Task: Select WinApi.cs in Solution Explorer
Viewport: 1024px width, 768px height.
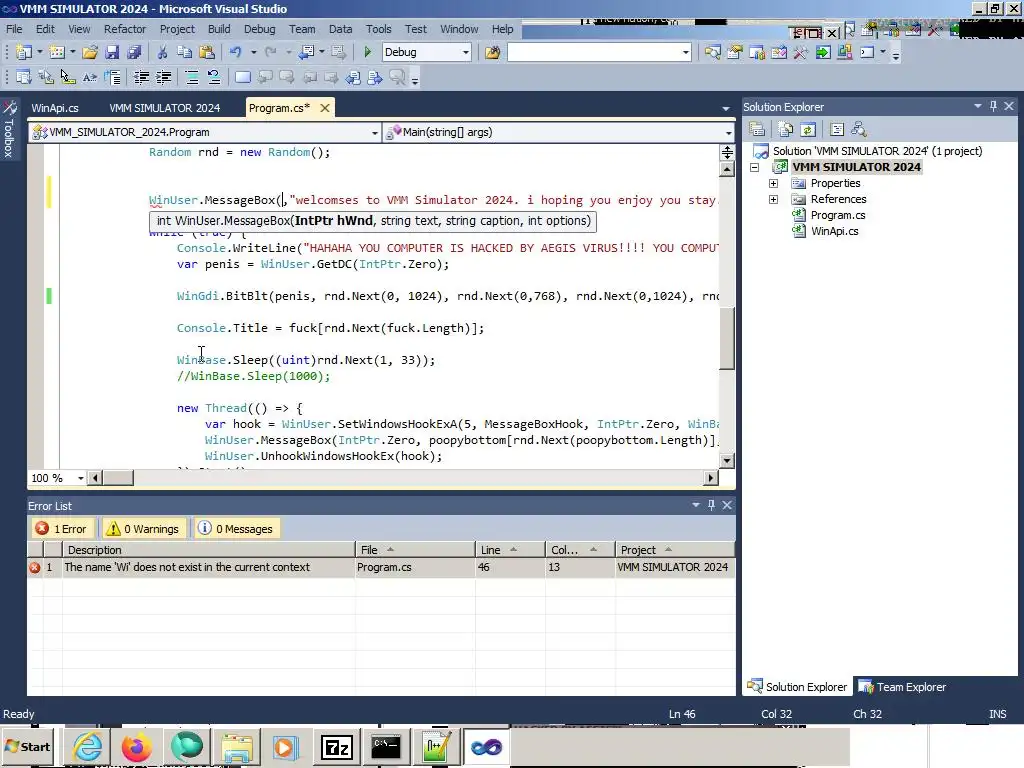Action: pyautogui.click(x=834, y=231)
